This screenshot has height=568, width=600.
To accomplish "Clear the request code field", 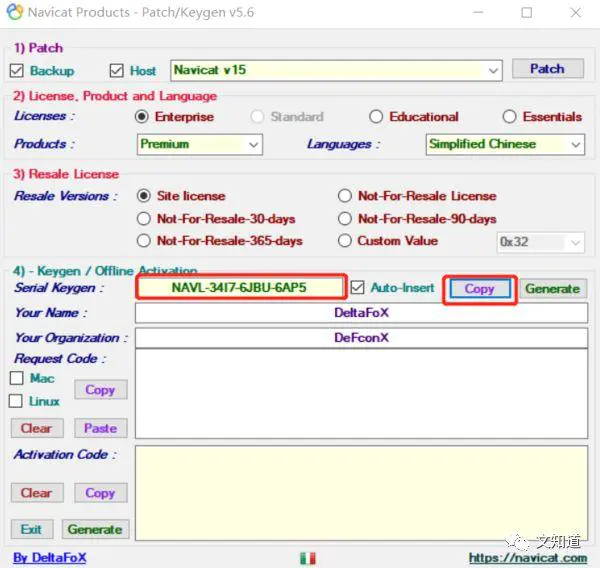I will click(37, 428).
